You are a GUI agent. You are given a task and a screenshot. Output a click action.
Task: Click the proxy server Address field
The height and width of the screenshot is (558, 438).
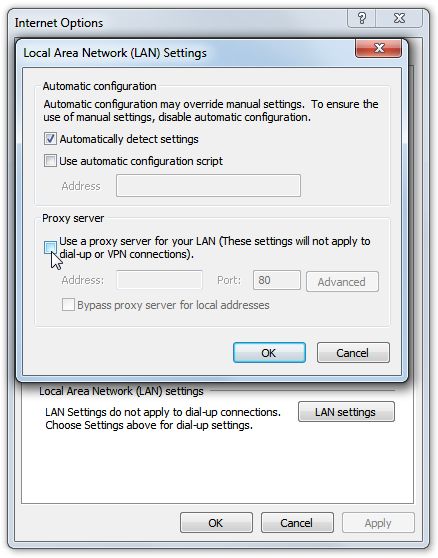click(x=159, y=280)
